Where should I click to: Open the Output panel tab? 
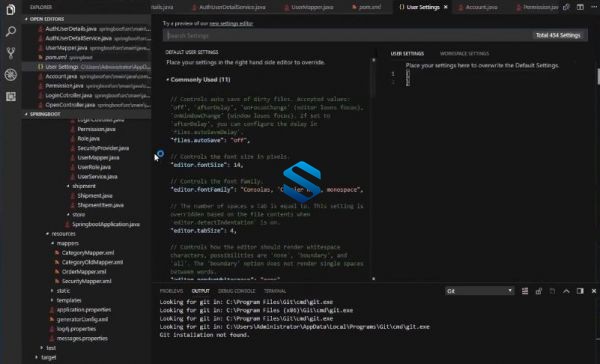click(201, 291)
